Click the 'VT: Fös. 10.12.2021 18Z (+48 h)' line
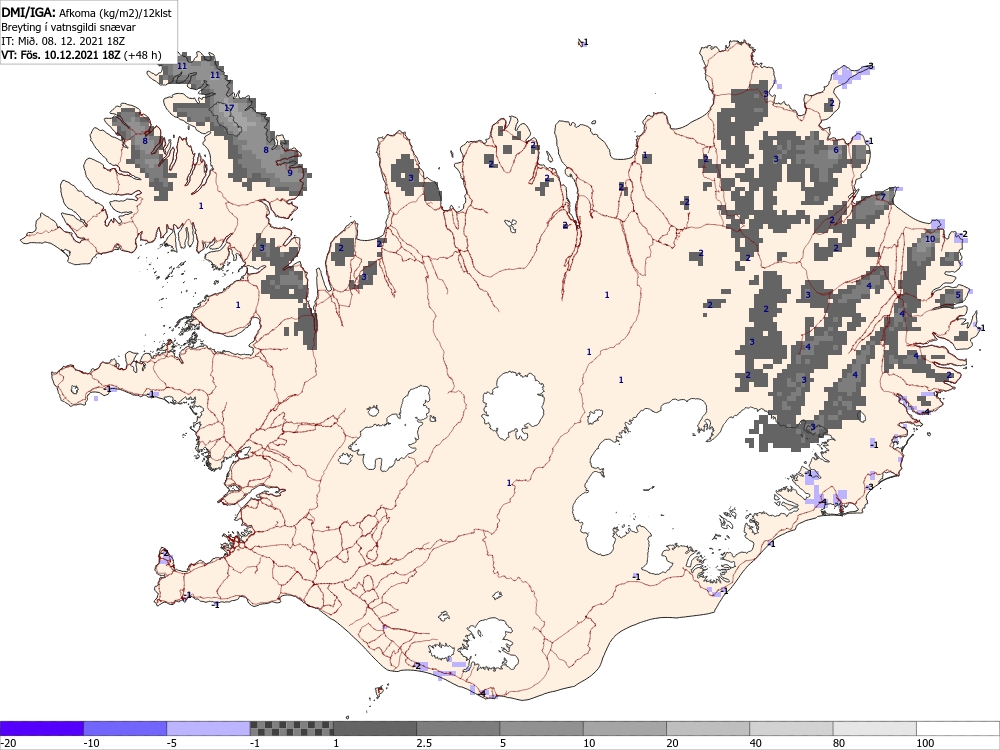 (81, 55)
